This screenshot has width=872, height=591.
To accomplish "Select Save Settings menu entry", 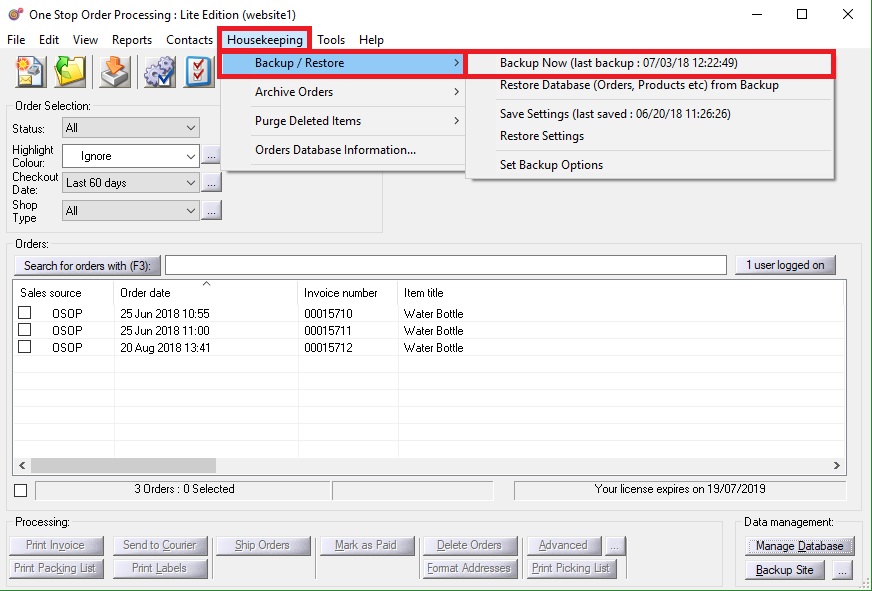I will point(650,113).
